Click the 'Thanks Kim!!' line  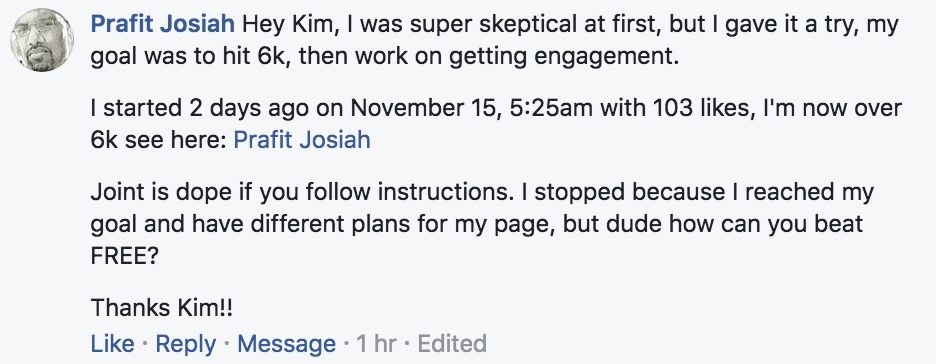[x=162, y=308]
